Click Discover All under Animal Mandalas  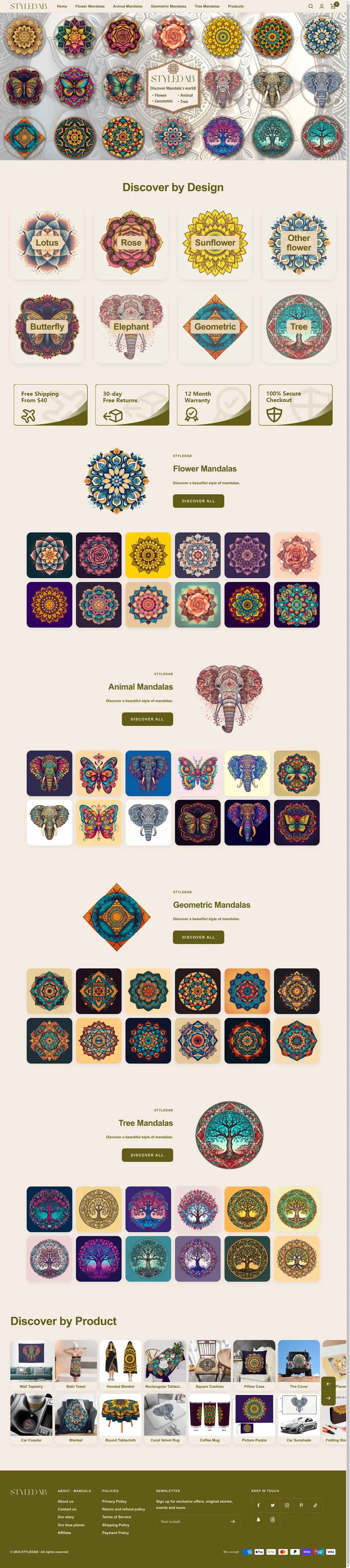coord(147,719)
